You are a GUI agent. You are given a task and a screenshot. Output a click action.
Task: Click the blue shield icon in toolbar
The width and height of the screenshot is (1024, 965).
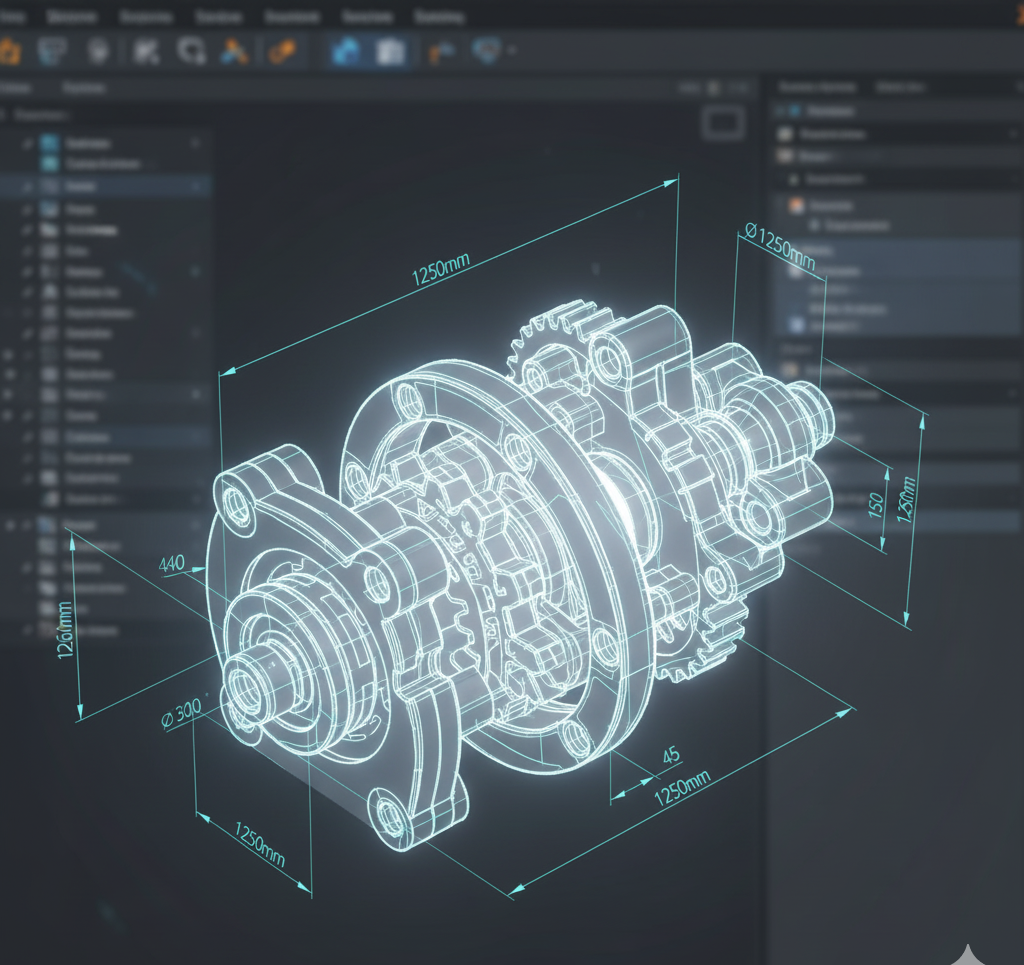point(487,50)
